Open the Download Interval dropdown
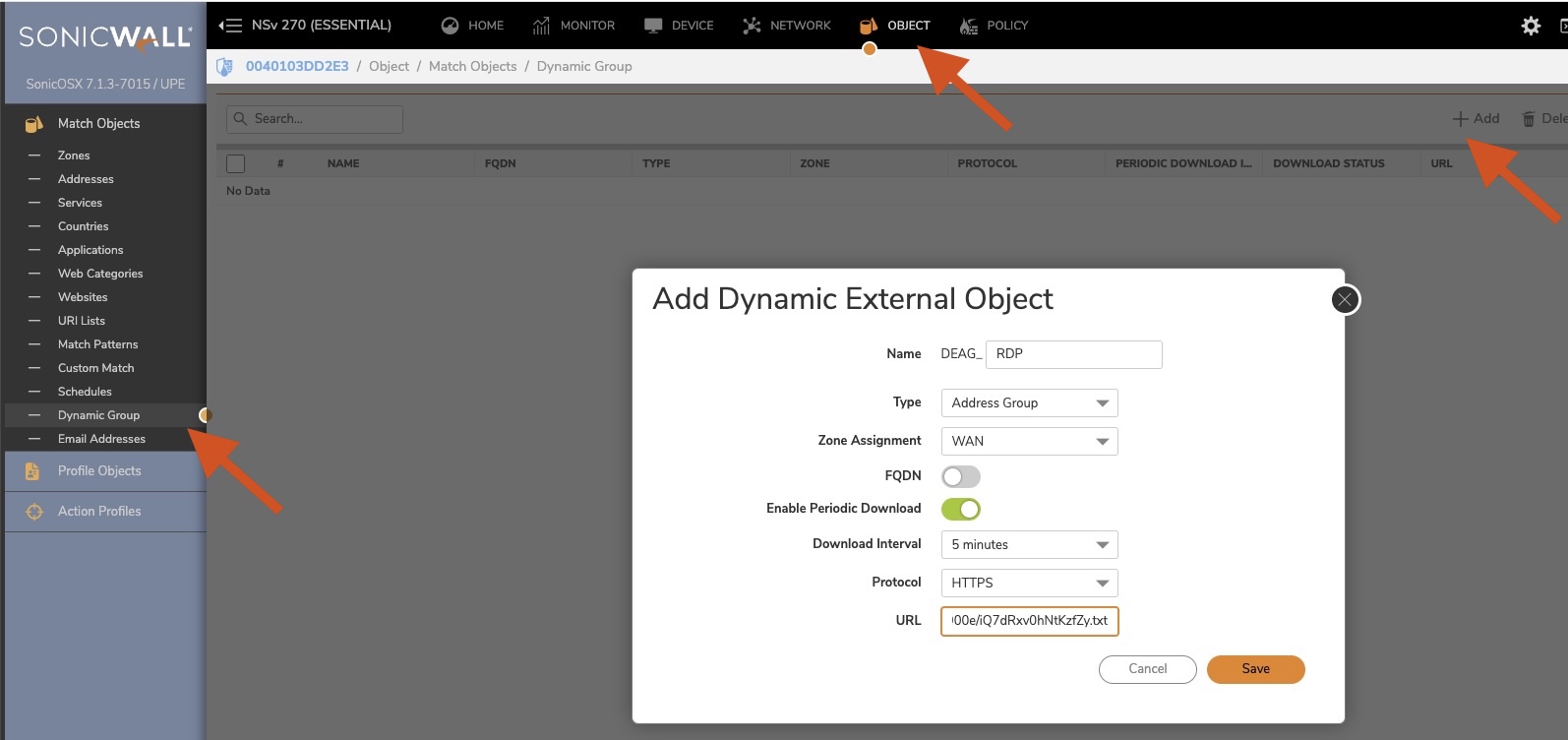 coord(1029,545)
